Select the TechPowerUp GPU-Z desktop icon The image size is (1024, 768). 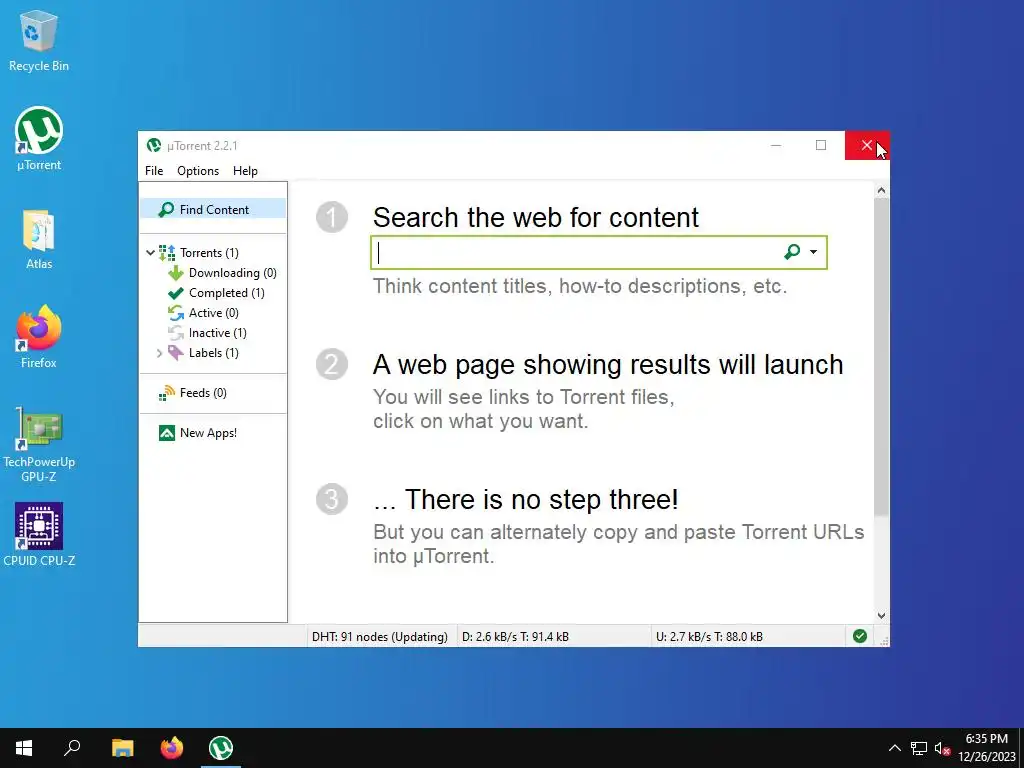click(x=39, y=445)
